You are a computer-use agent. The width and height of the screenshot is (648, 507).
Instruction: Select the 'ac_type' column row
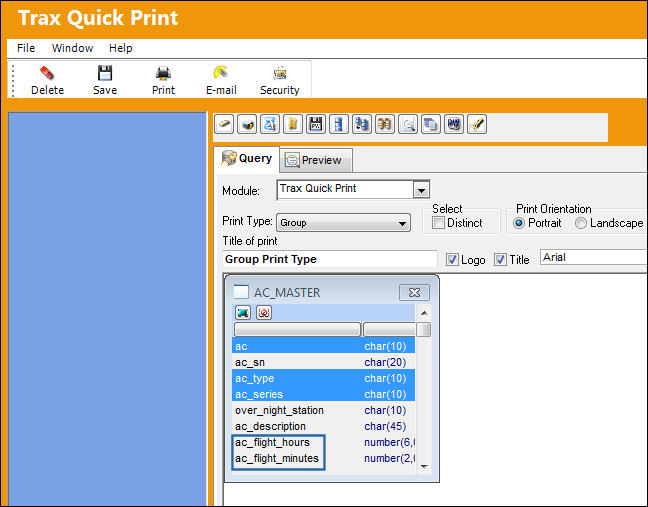(x=323, y=378)
